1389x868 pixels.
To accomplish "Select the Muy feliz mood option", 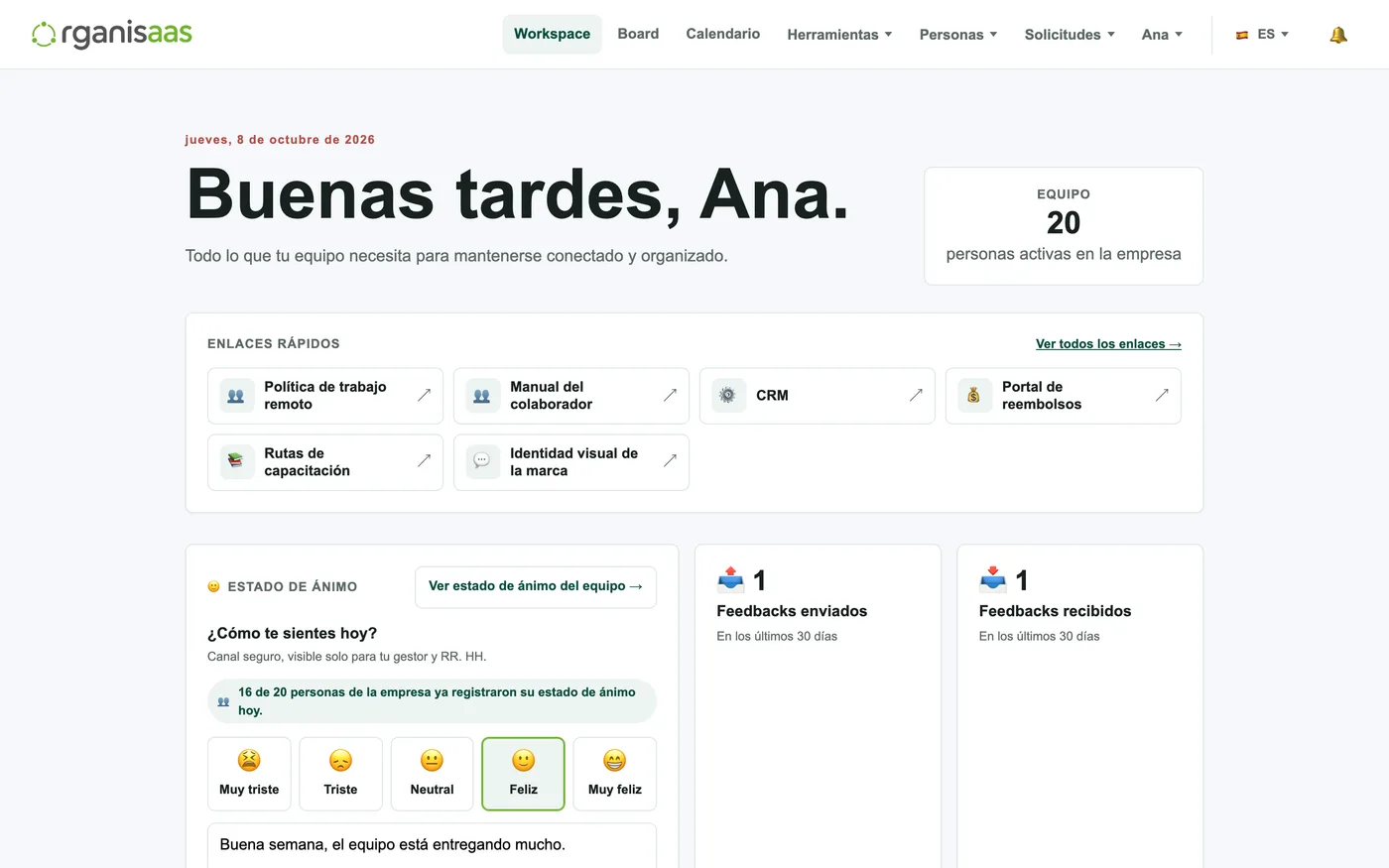I will click(615, 774).
